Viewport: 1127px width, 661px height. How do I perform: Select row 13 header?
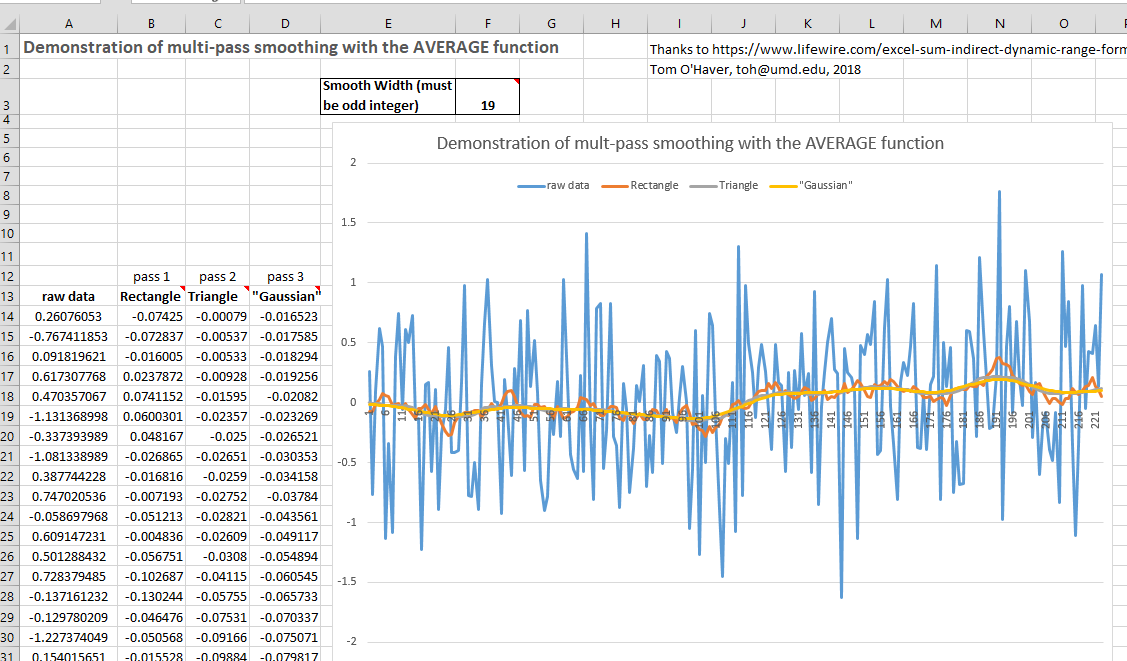coord(7,296)
